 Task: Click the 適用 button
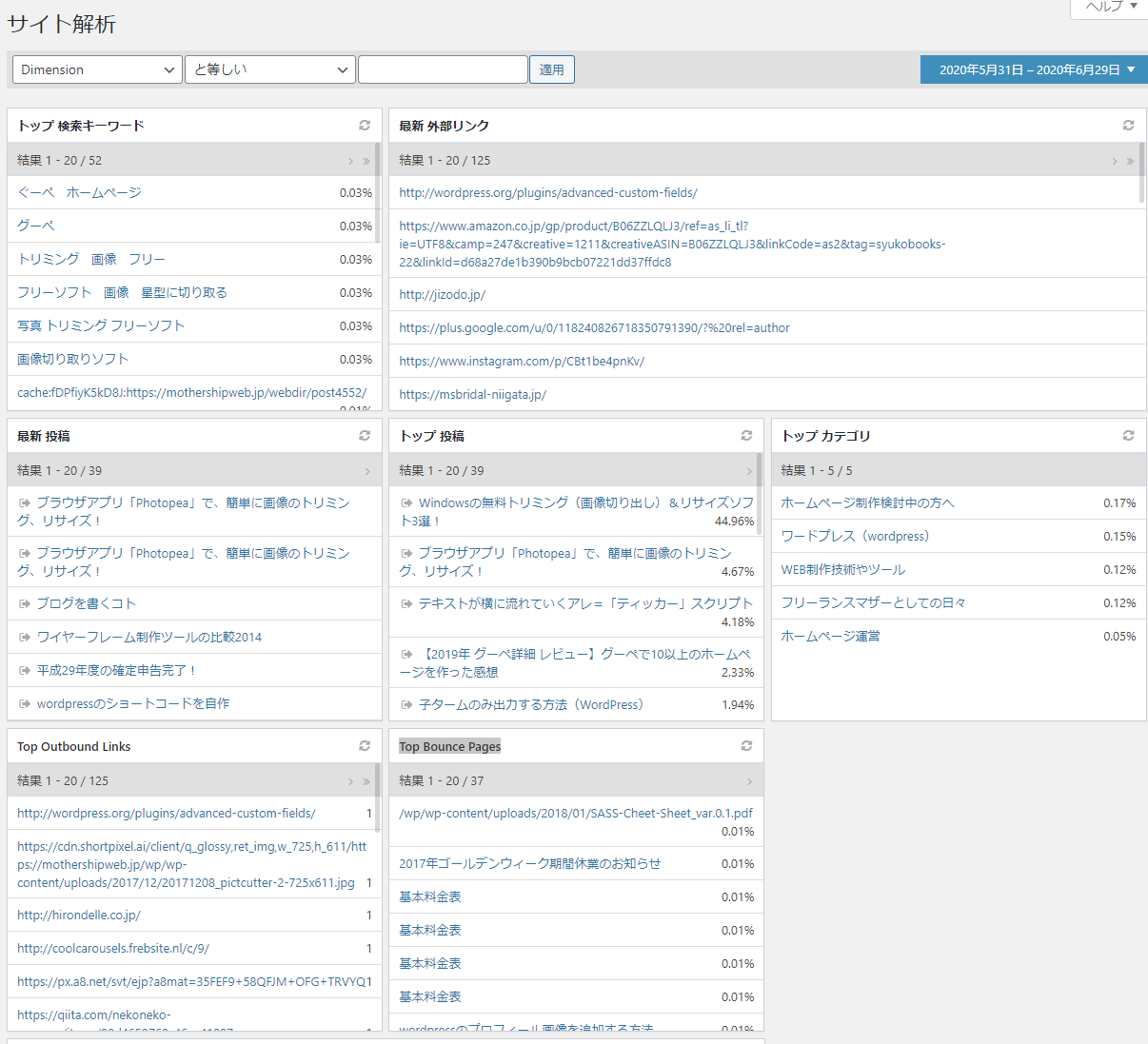(551, 69)
